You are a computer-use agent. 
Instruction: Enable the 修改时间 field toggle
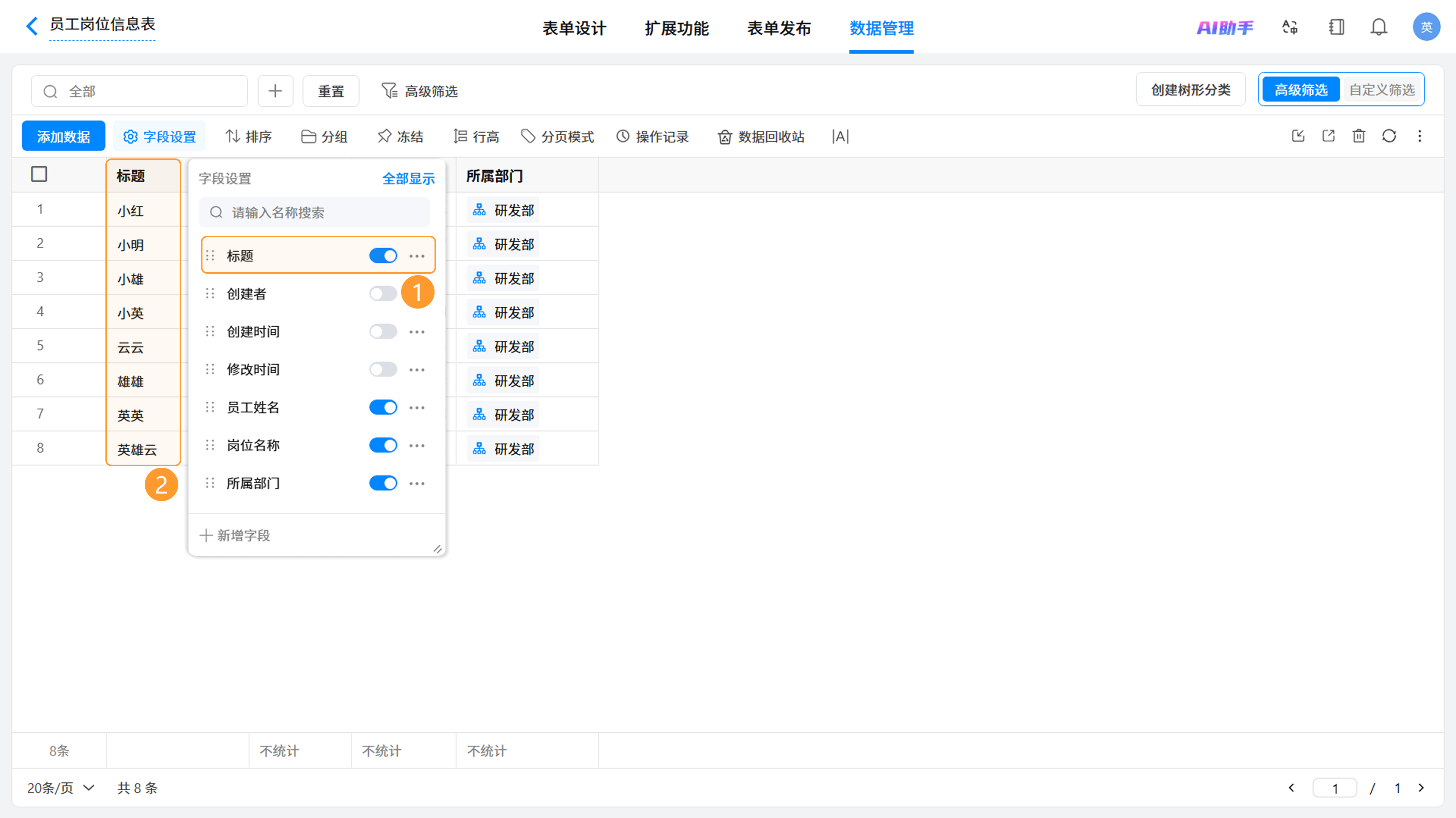pos(383,369)
